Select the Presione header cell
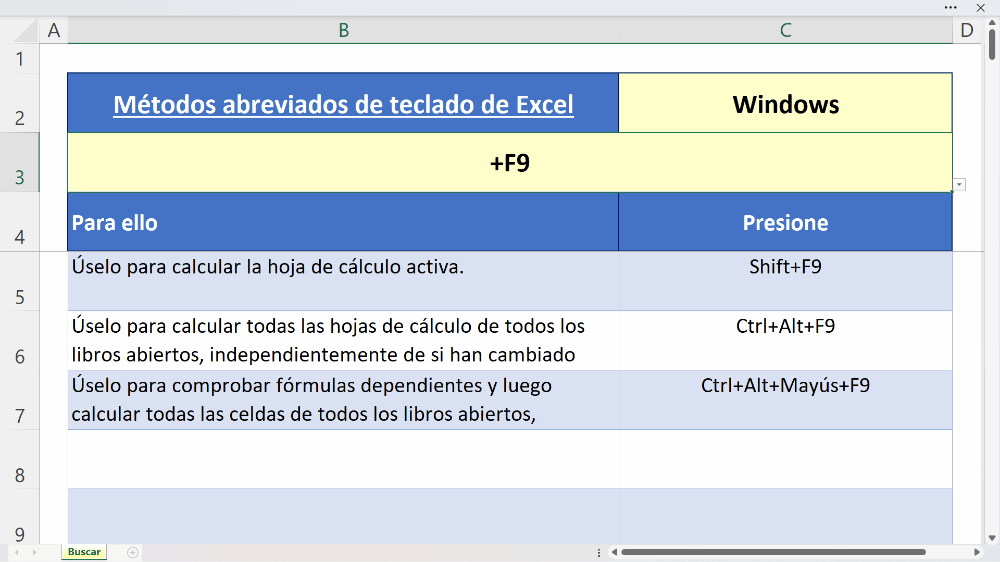The height and width of the screenshot is (562, 1000). pos(785,222)
